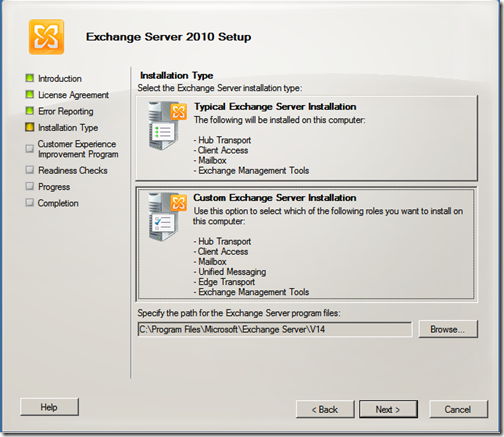Cancel the Exchange setup
The height and width of the screenshot is (437, 504).
(x=458, y=409)
